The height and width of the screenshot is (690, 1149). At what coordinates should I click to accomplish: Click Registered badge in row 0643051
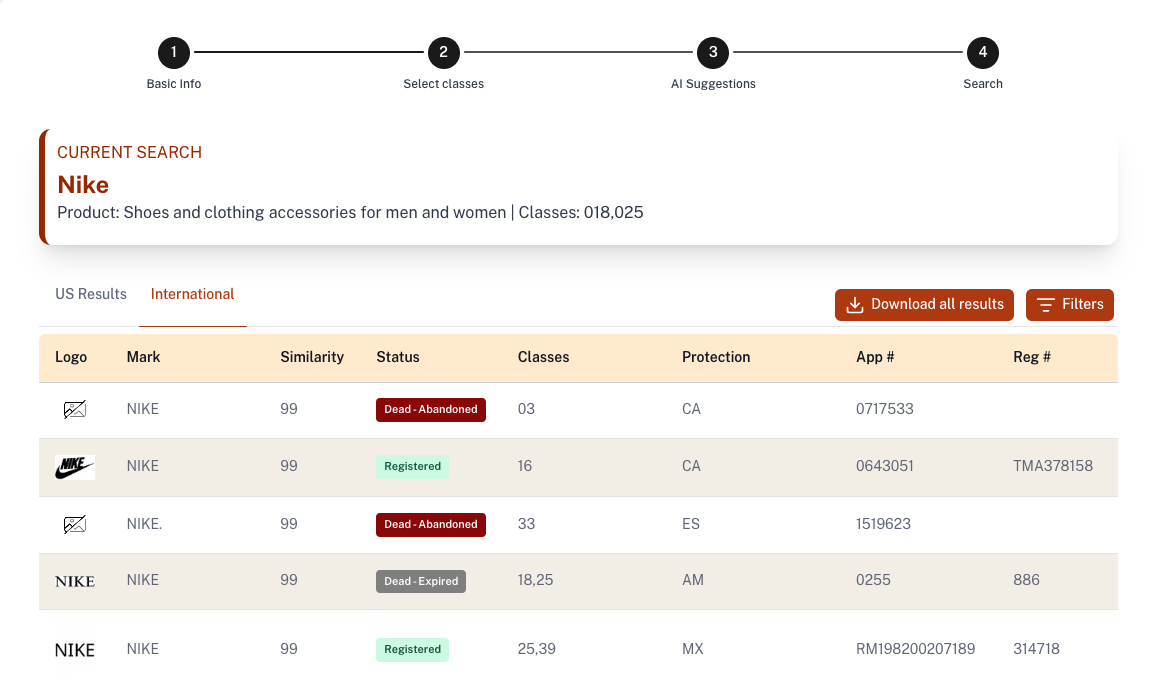point(413,467)
